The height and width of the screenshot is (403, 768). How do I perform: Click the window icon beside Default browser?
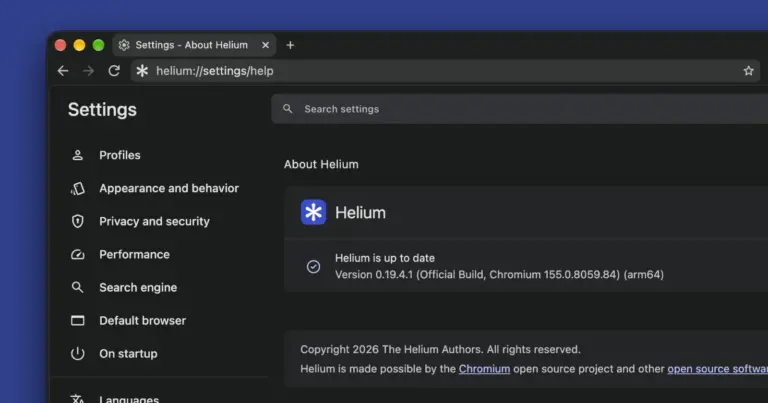[77, 321]
